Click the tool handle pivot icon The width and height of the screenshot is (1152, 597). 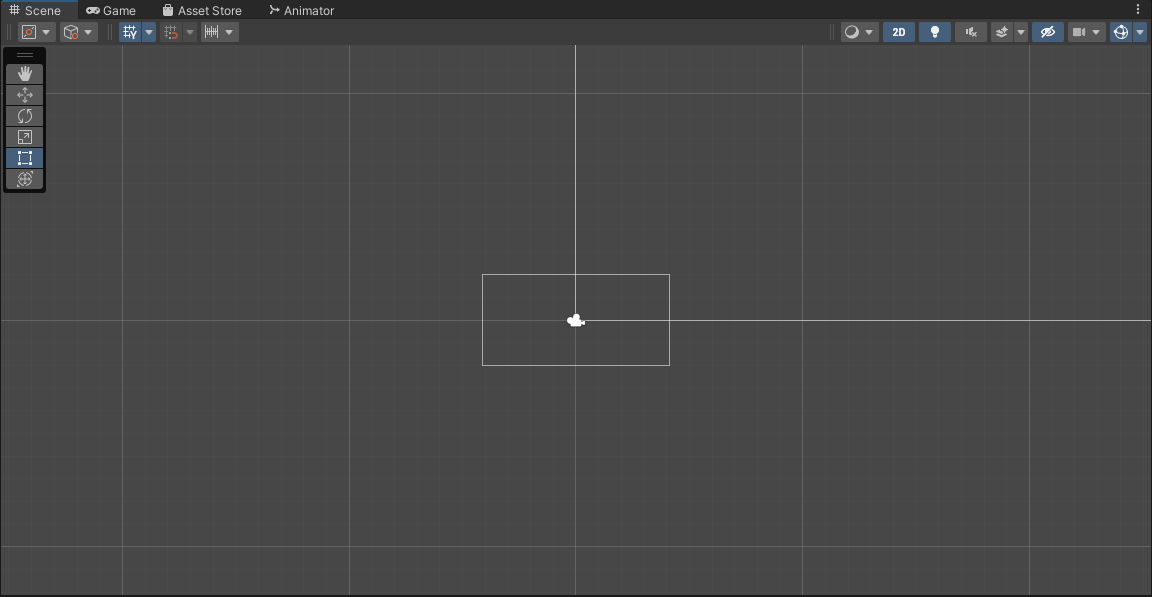[29, 31]
